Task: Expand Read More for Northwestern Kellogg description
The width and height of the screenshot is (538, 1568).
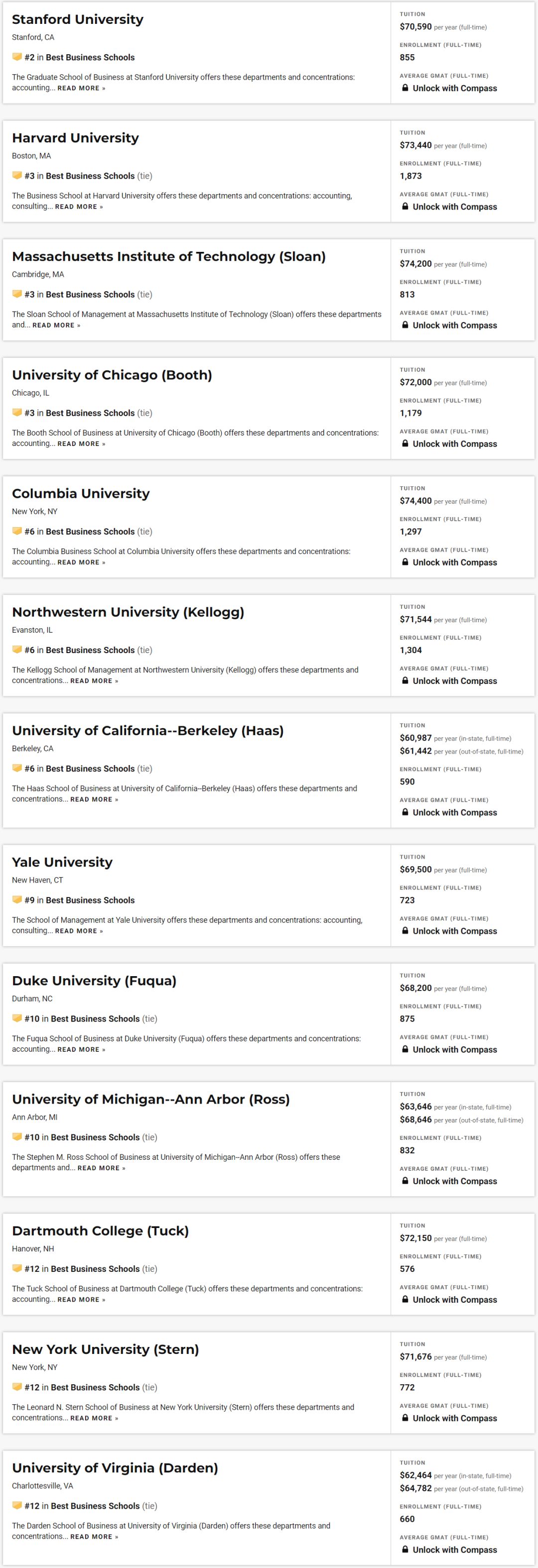Action: pos(94,681)
